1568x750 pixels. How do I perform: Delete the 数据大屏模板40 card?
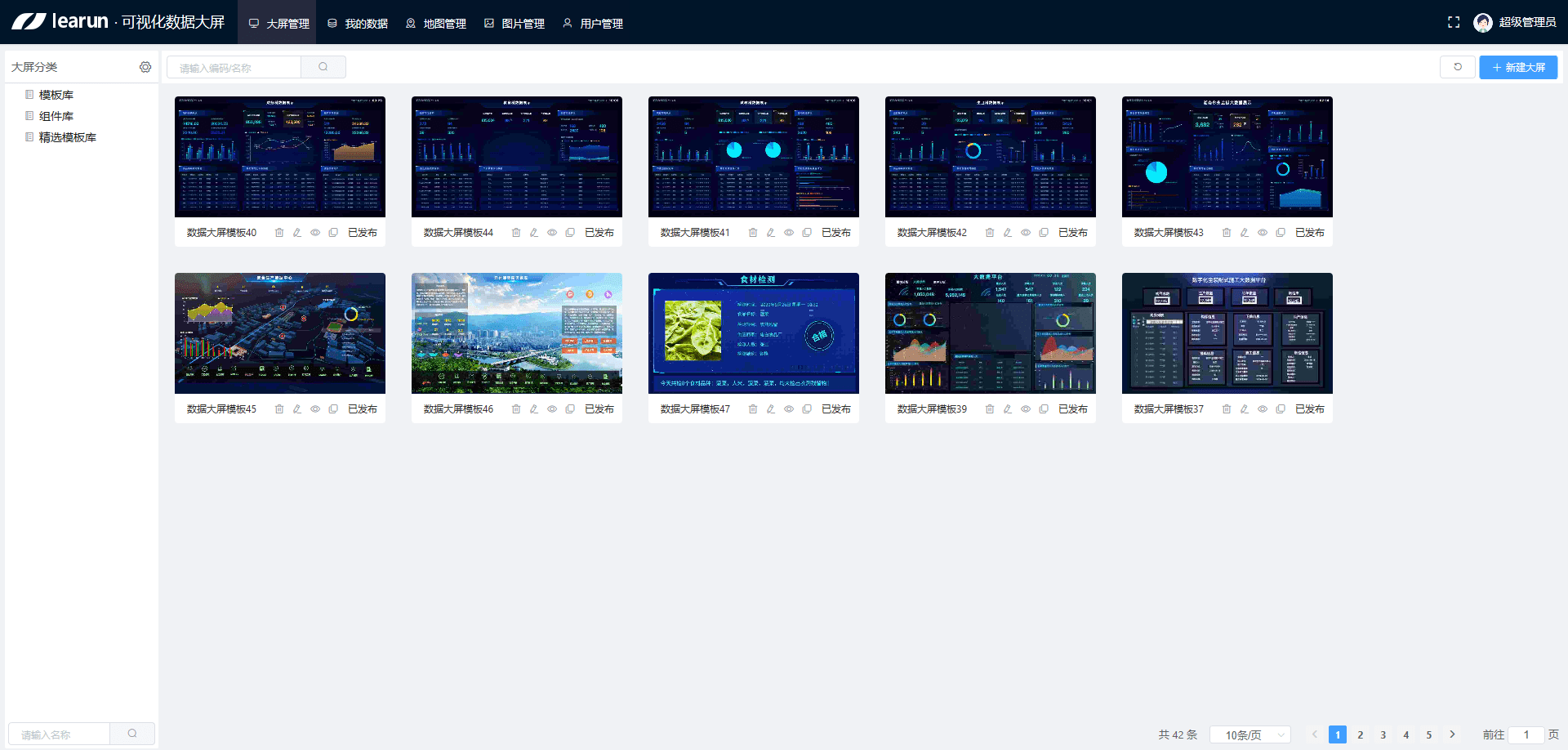279,233
